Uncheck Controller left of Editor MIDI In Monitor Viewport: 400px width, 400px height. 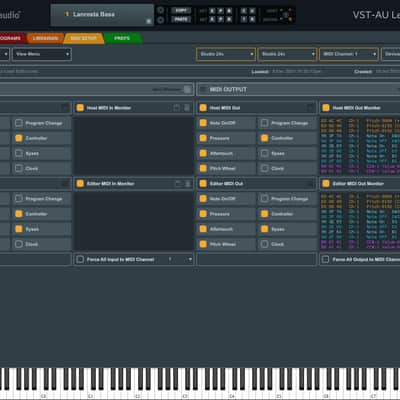pyautogui.click(x=19, y=214)
